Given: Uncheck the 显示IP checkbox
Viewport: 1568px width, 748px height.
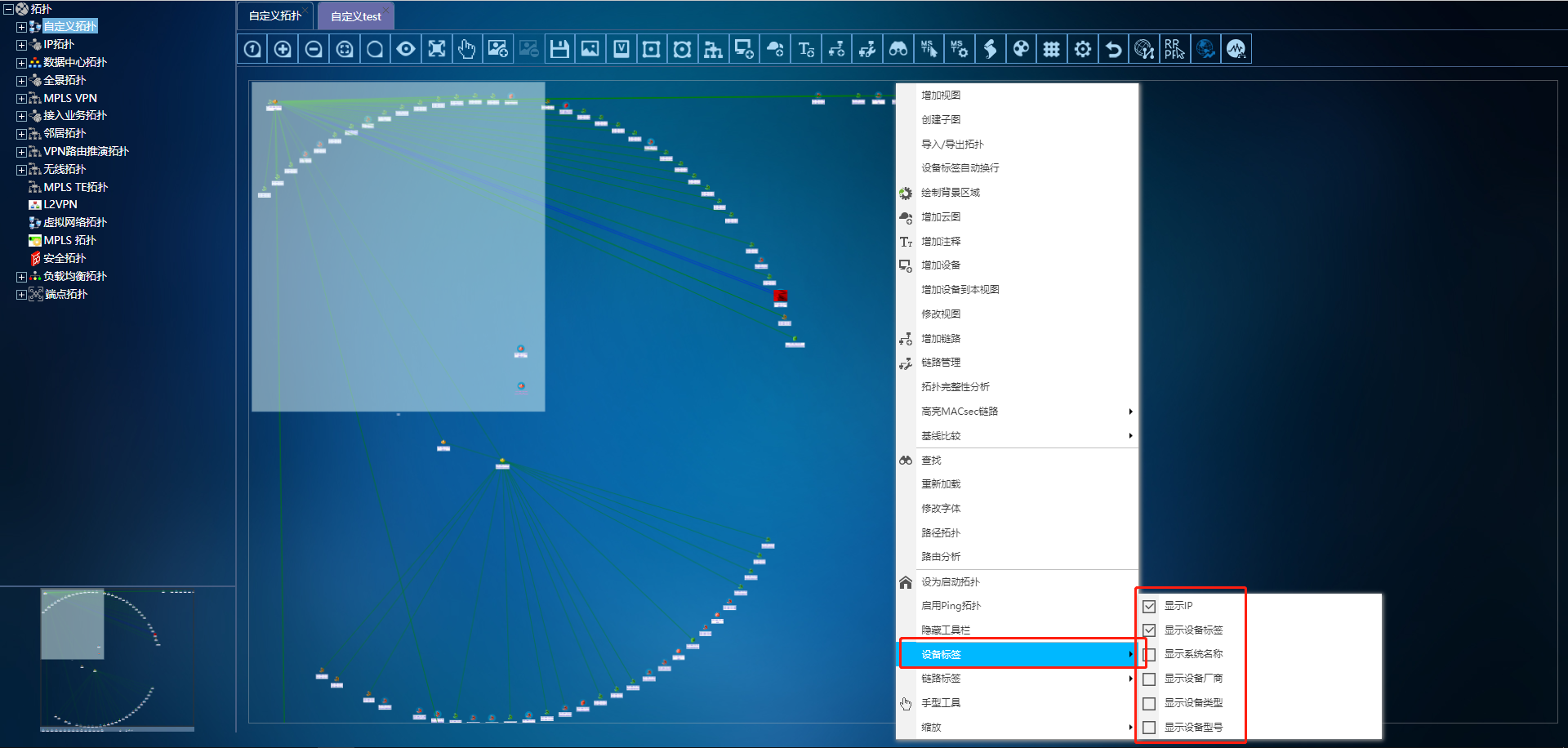Looking at the screenshot, I should click(1149, 606).
